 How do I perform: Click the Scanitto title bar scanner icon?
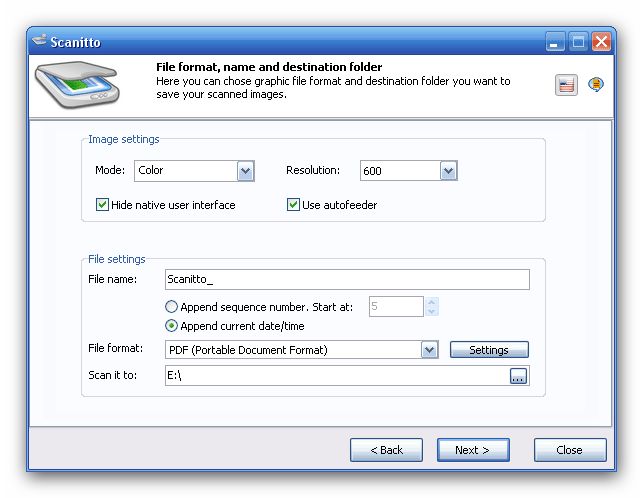39,41
